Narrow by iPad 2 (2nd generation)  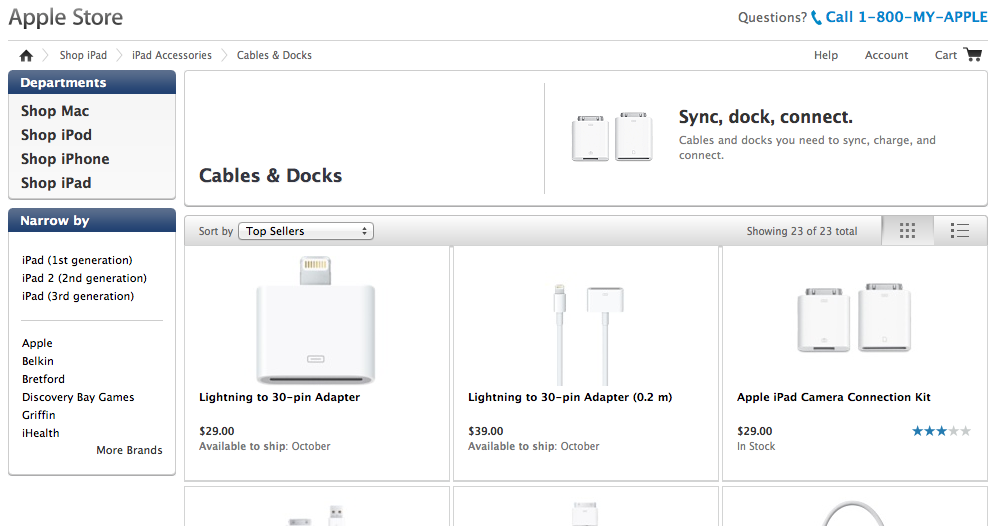point(85,278)
